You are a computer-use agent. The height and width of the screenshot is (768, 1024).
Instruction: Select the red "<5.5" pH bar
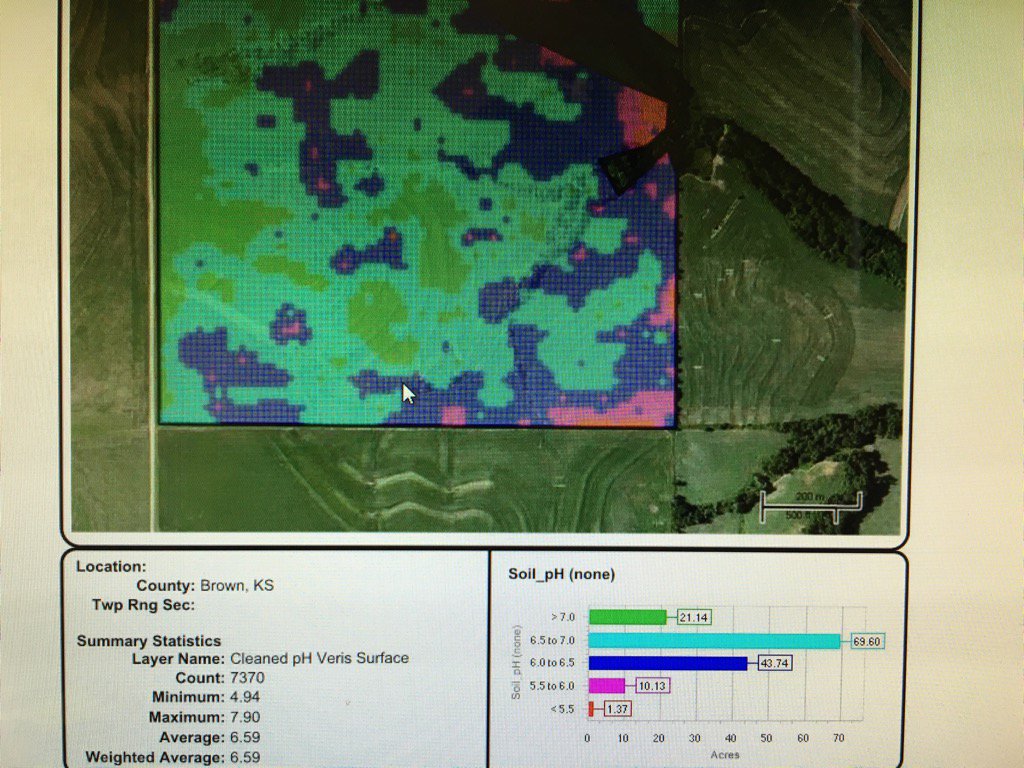(592, 709)
